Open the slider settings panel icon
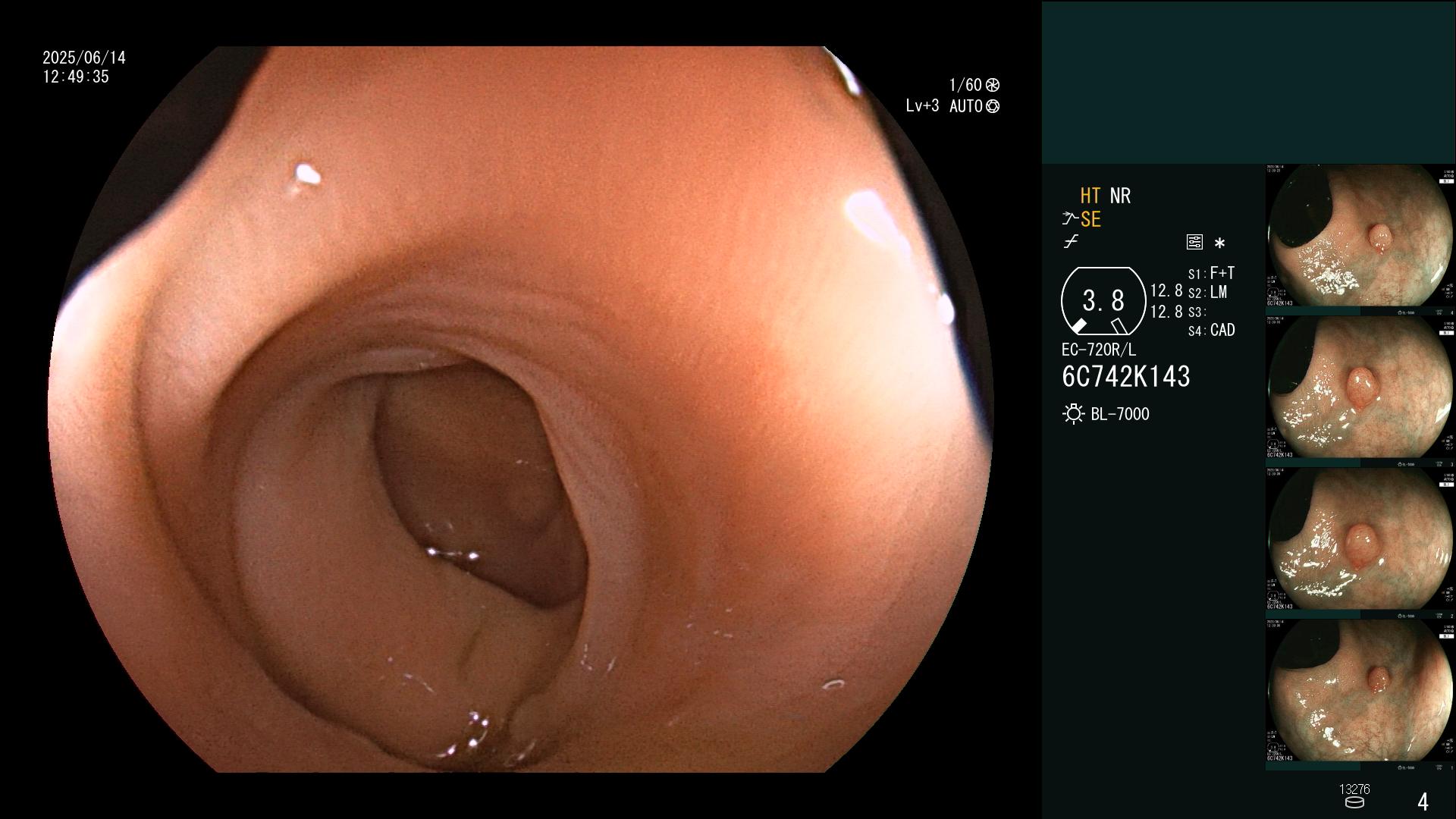This screenshot has height=819, width=1456. coord(1194,242)
